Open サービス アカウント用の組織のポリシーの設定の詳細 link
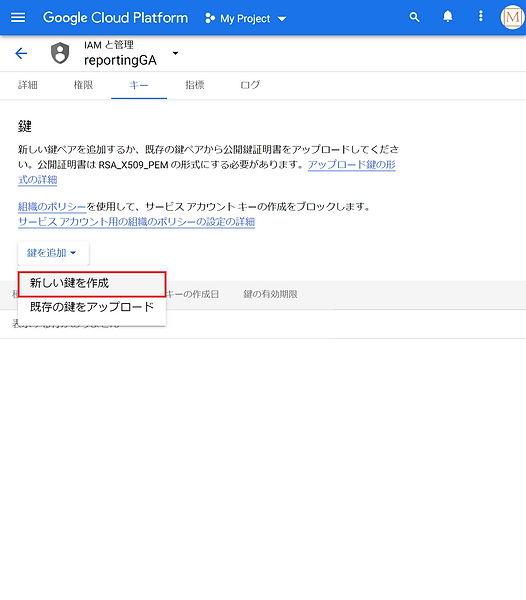This screenshot has width=526, height=600. coord(137,222)
